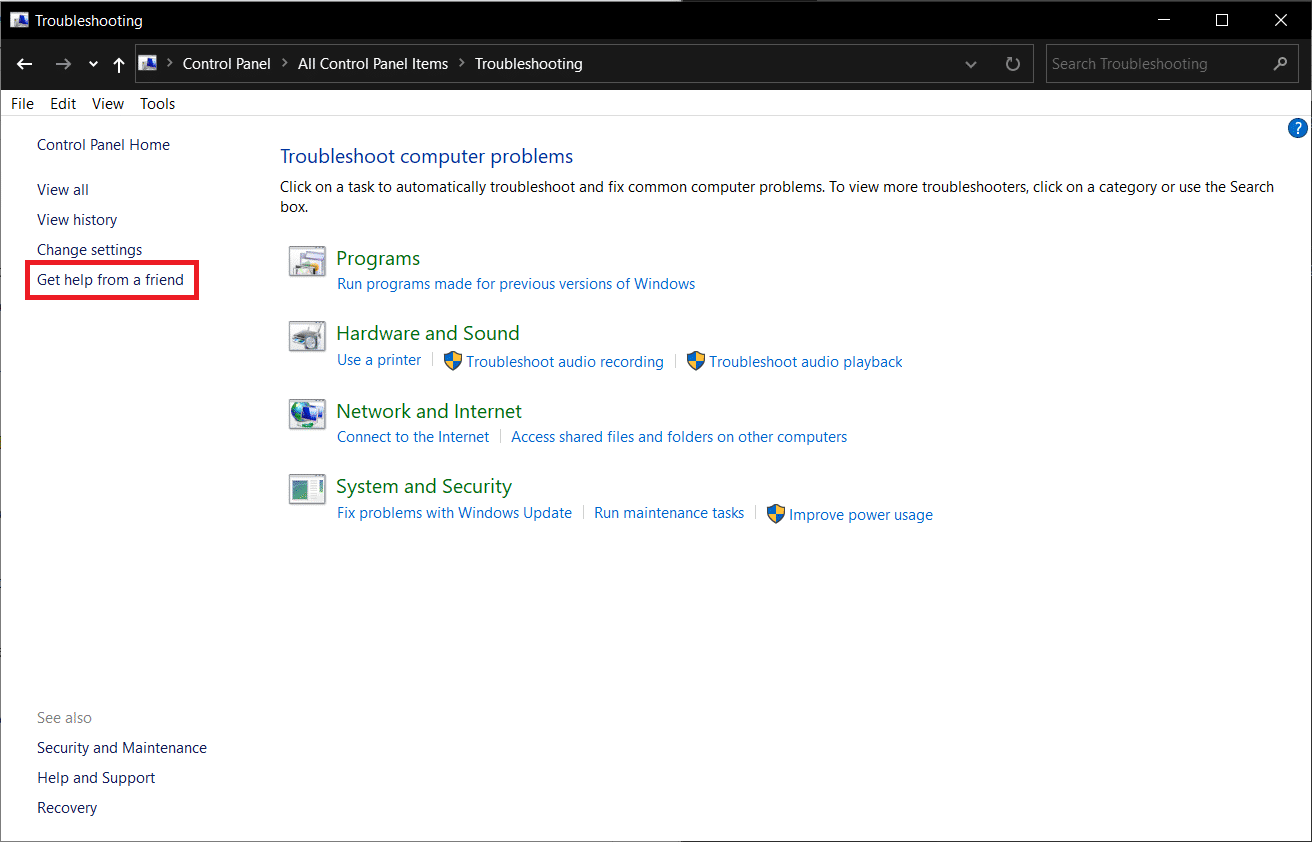
Task: Select View history in the sidebar
Action: [x=77, y=220]
